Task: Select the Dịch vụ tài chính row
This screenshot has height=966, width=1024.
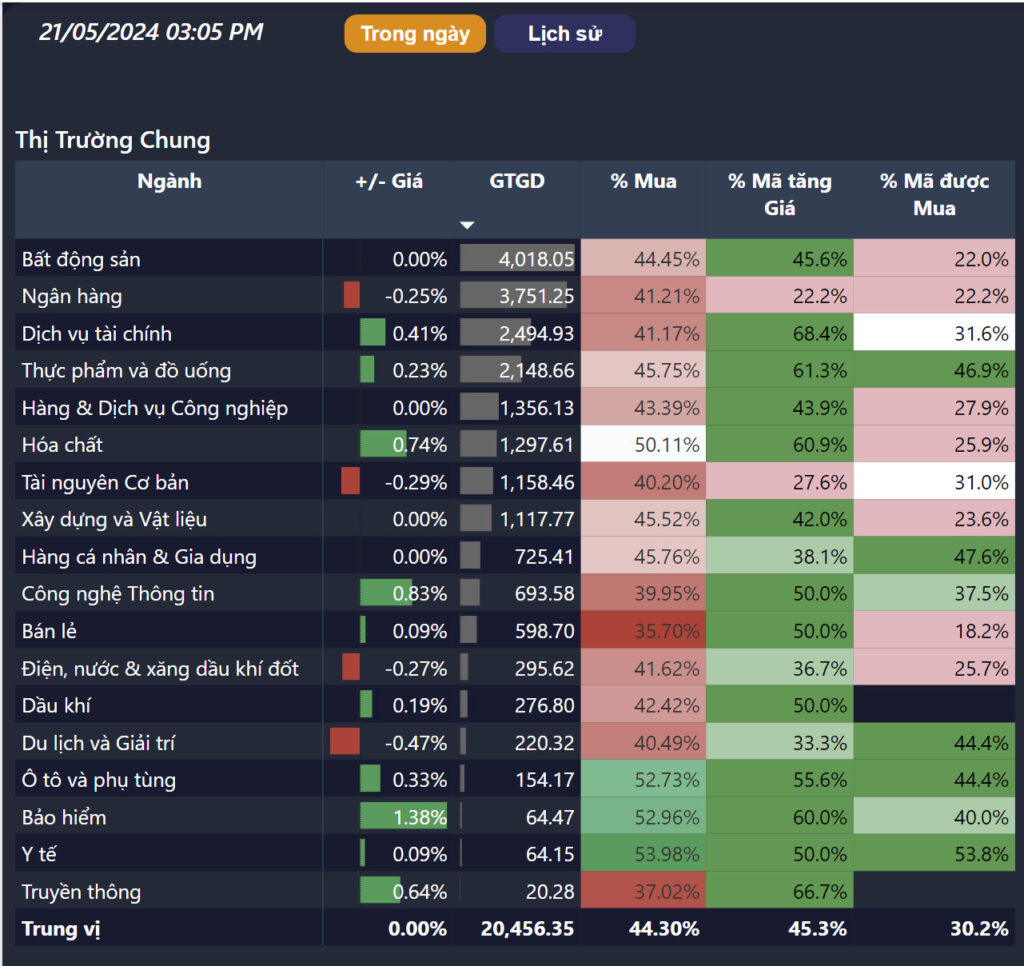Action: tap(97, 334)
